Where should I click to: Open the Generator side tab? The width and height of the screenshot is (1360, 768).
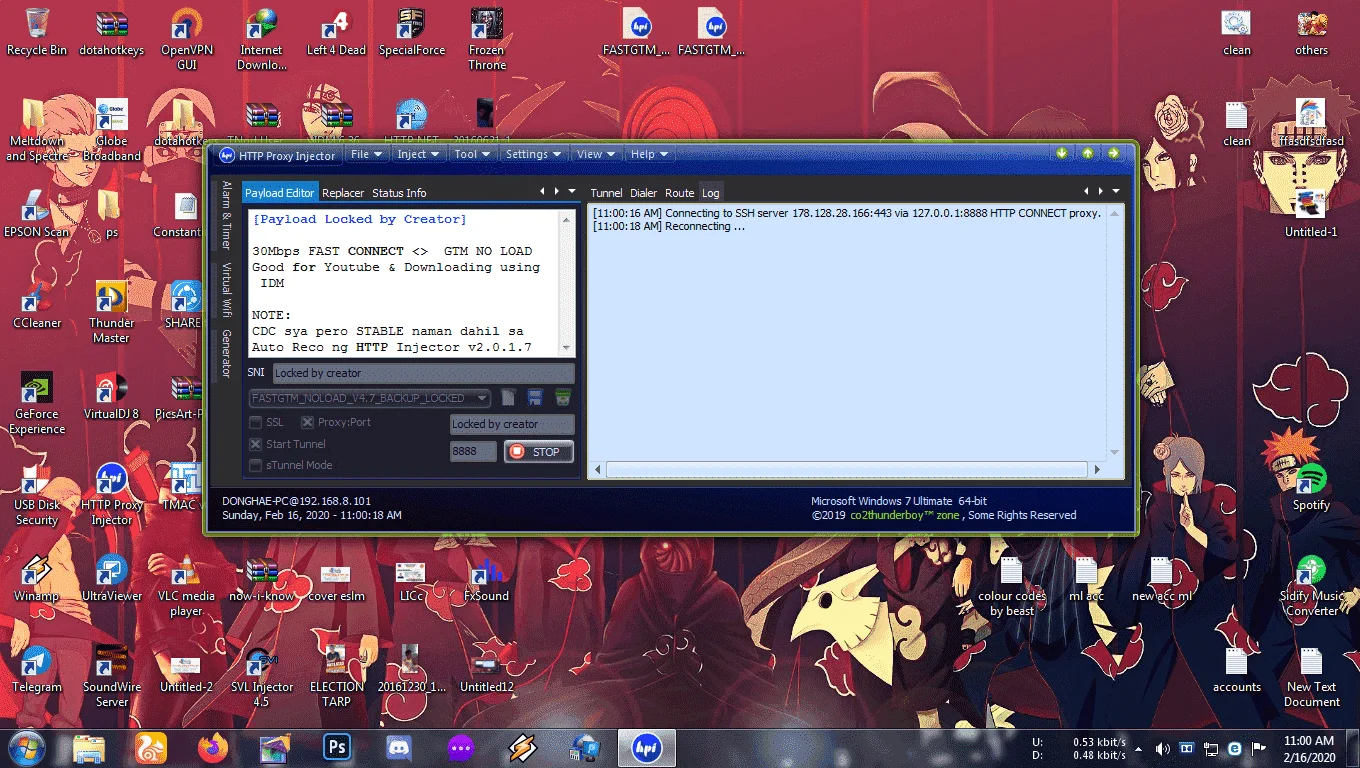227,354
